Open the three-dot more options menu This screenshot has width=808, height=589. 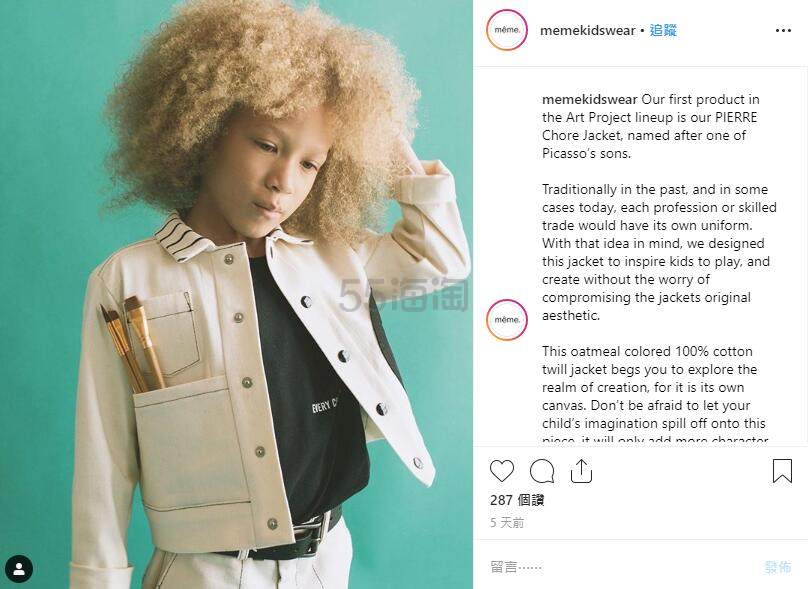783,31
